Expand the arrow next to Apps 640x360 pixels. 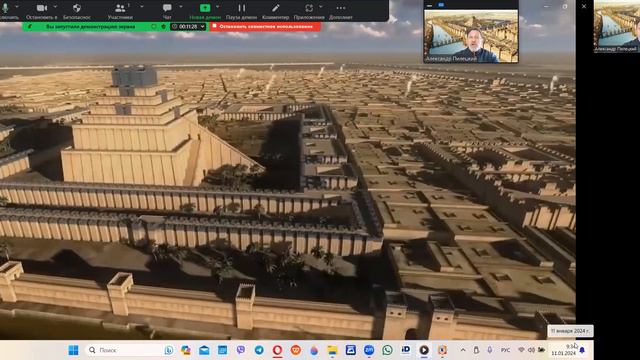[321, 7]
